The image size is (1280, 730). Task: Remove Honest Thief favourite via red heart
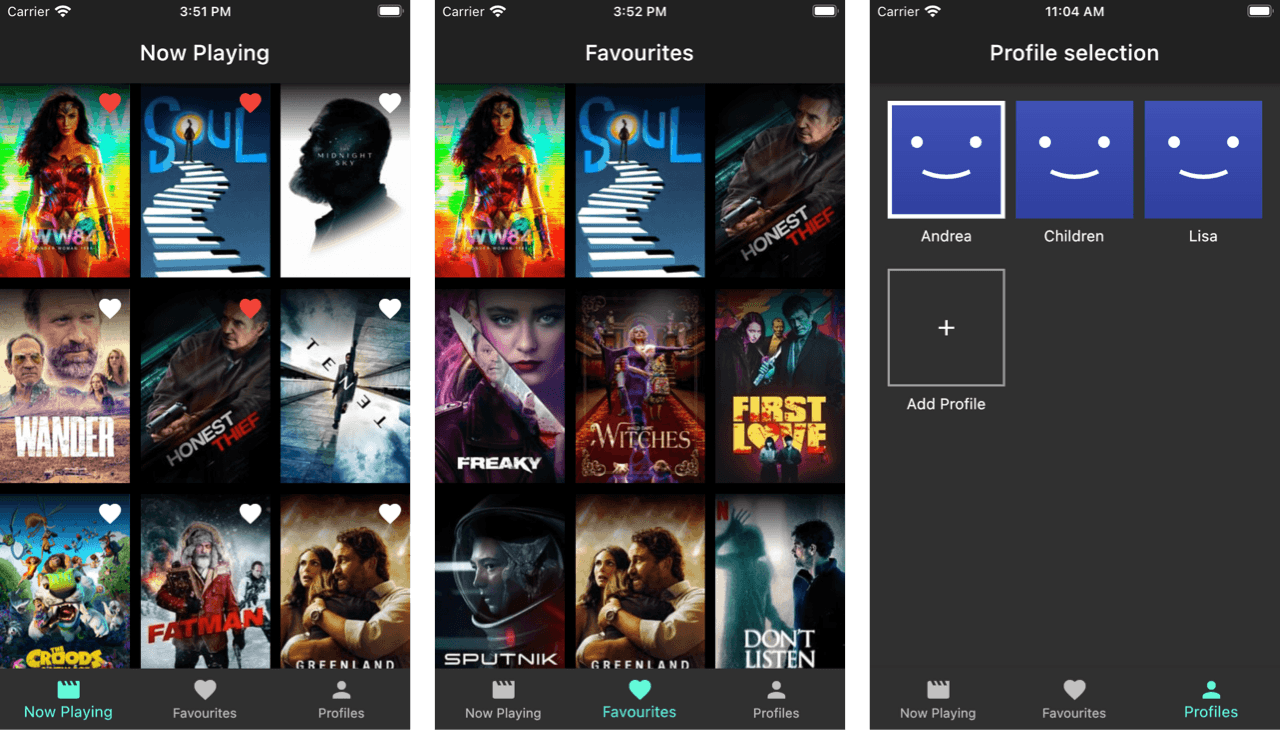click(x=250, y=308)
